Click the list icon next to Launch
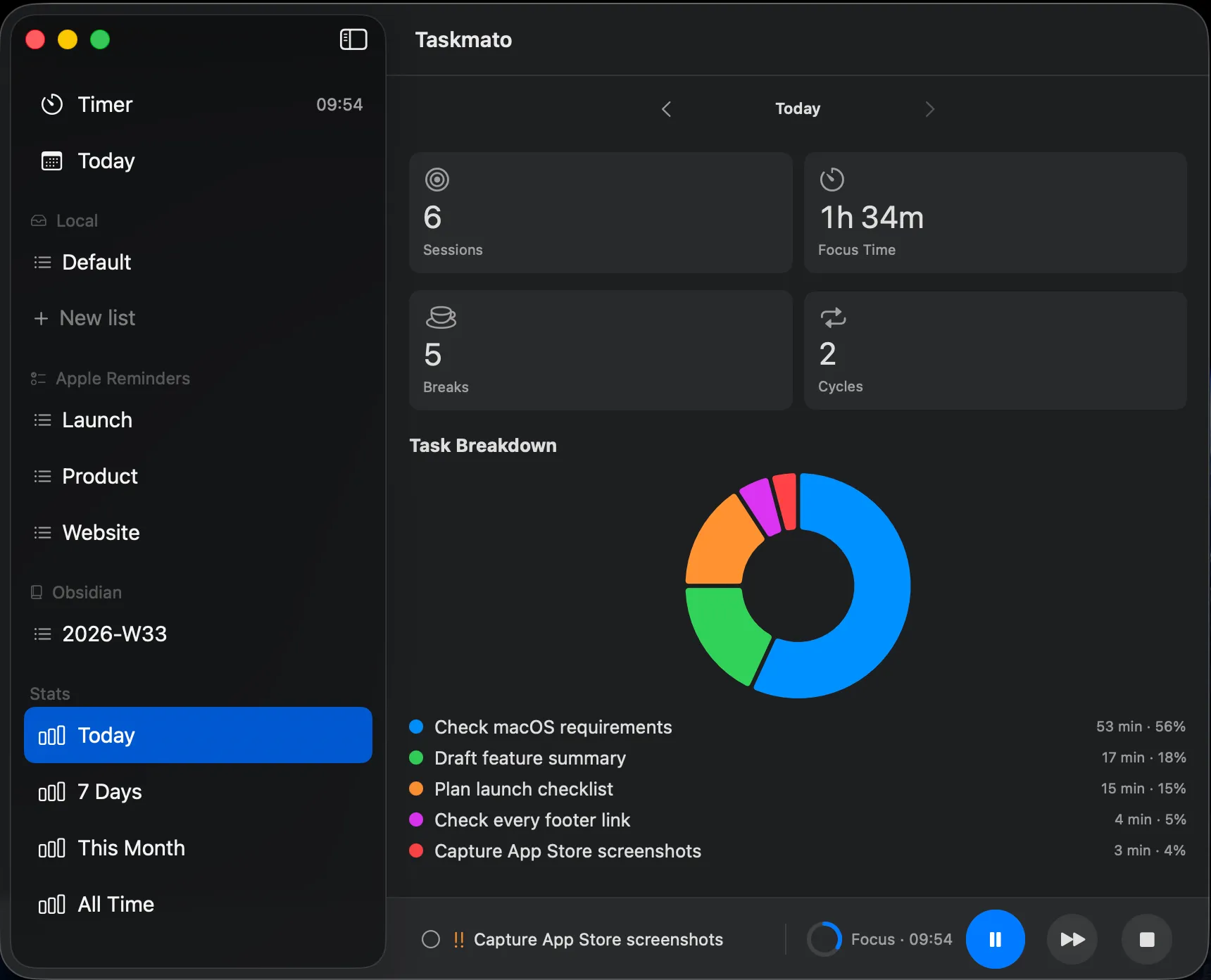1211x980 pixels. 42,420
